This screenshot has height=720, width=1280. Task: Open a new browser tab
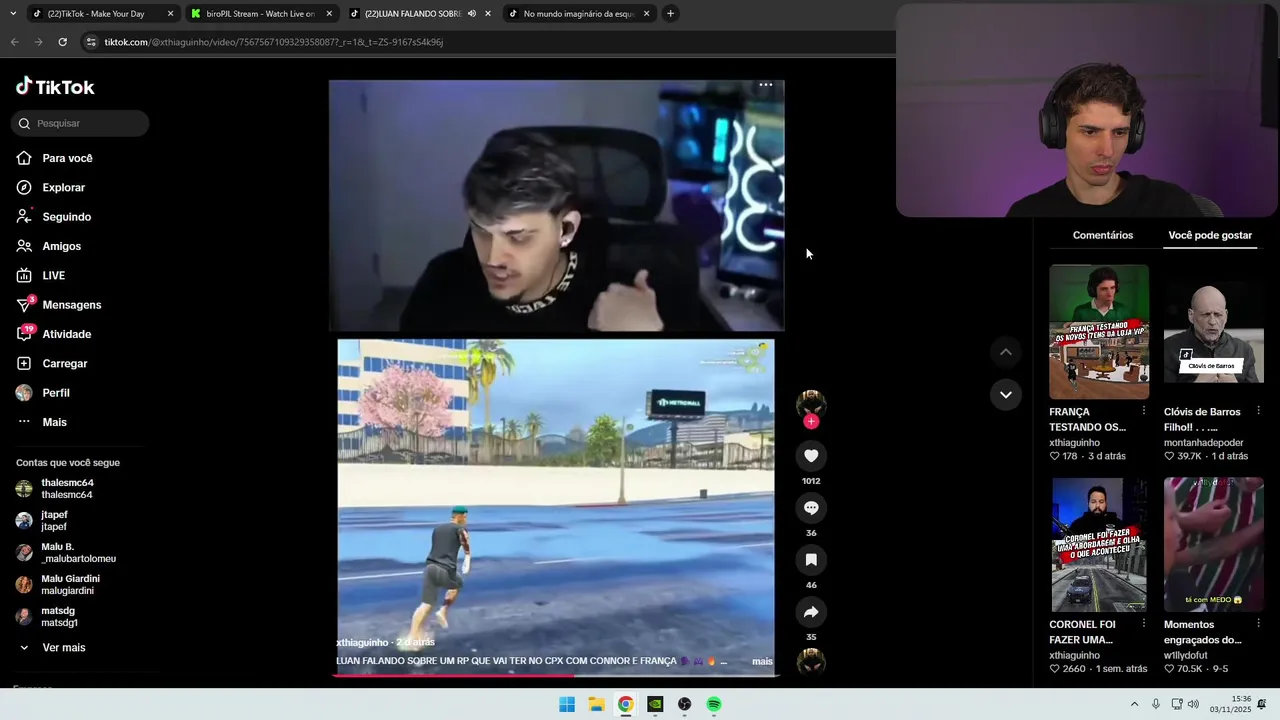coord(670,13)
